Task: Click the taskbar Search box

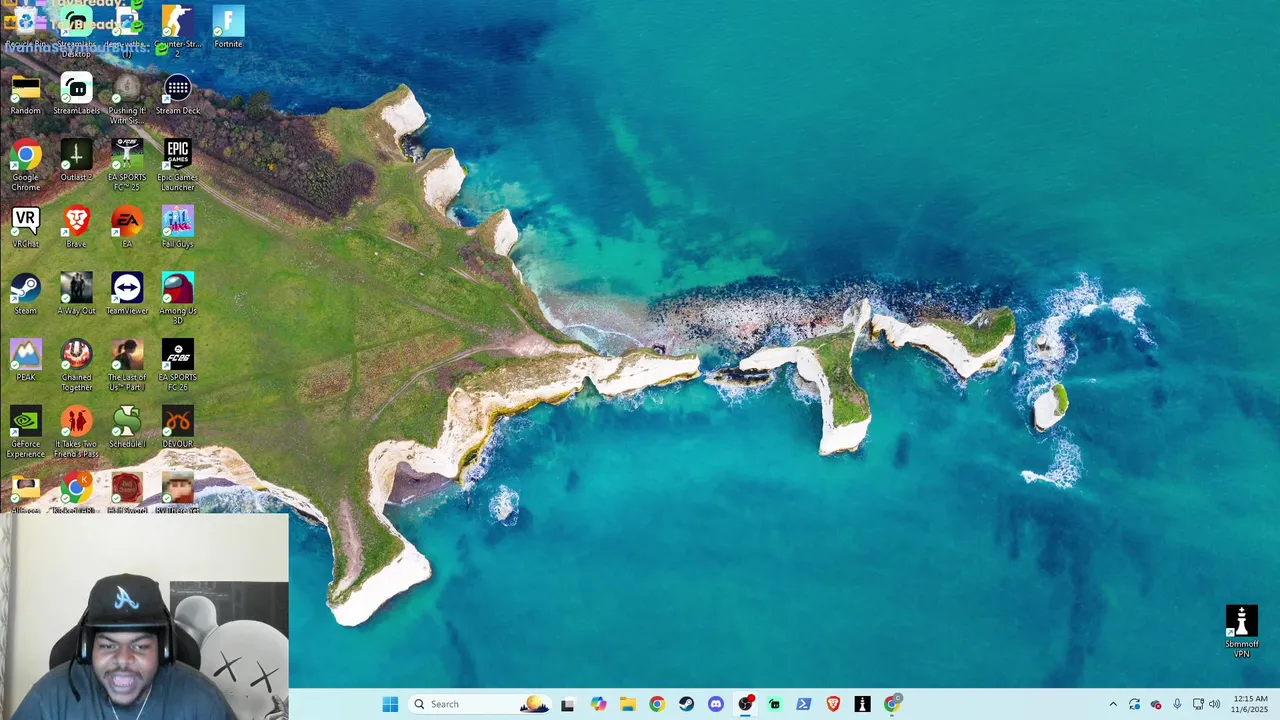Action: (480, 704)
